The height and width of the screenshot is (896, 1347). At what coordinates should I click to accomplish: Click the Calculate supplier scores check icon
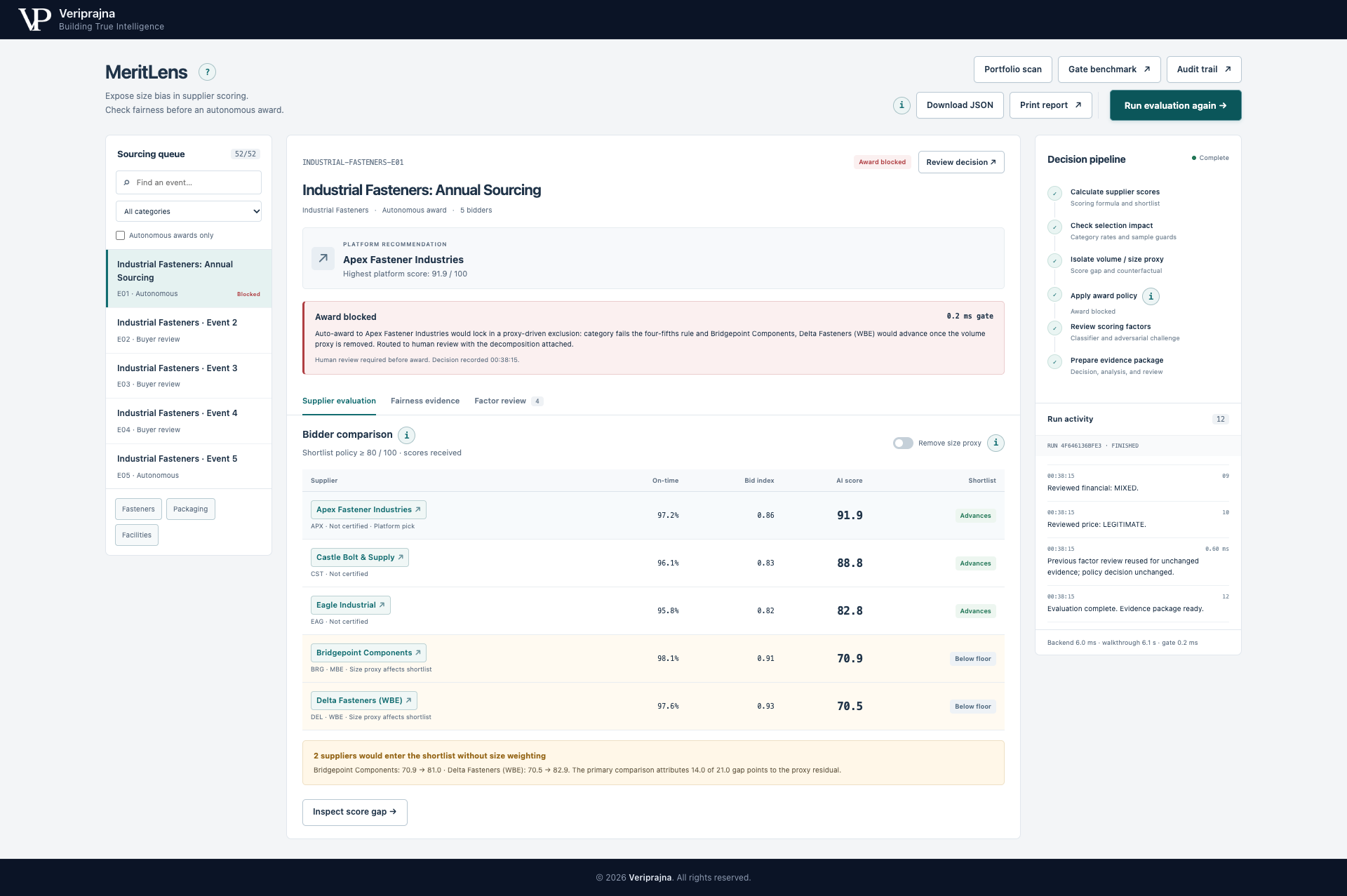1054,194
